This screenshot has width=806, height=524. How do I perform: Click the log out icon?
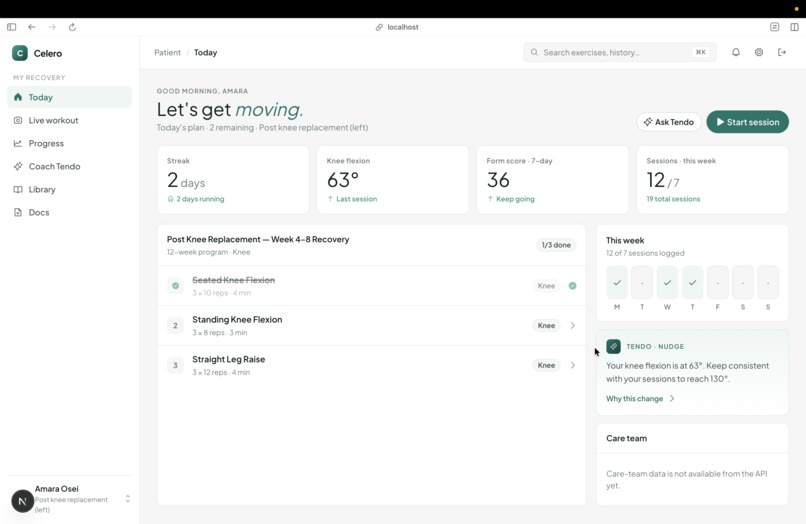pos(782,52)
